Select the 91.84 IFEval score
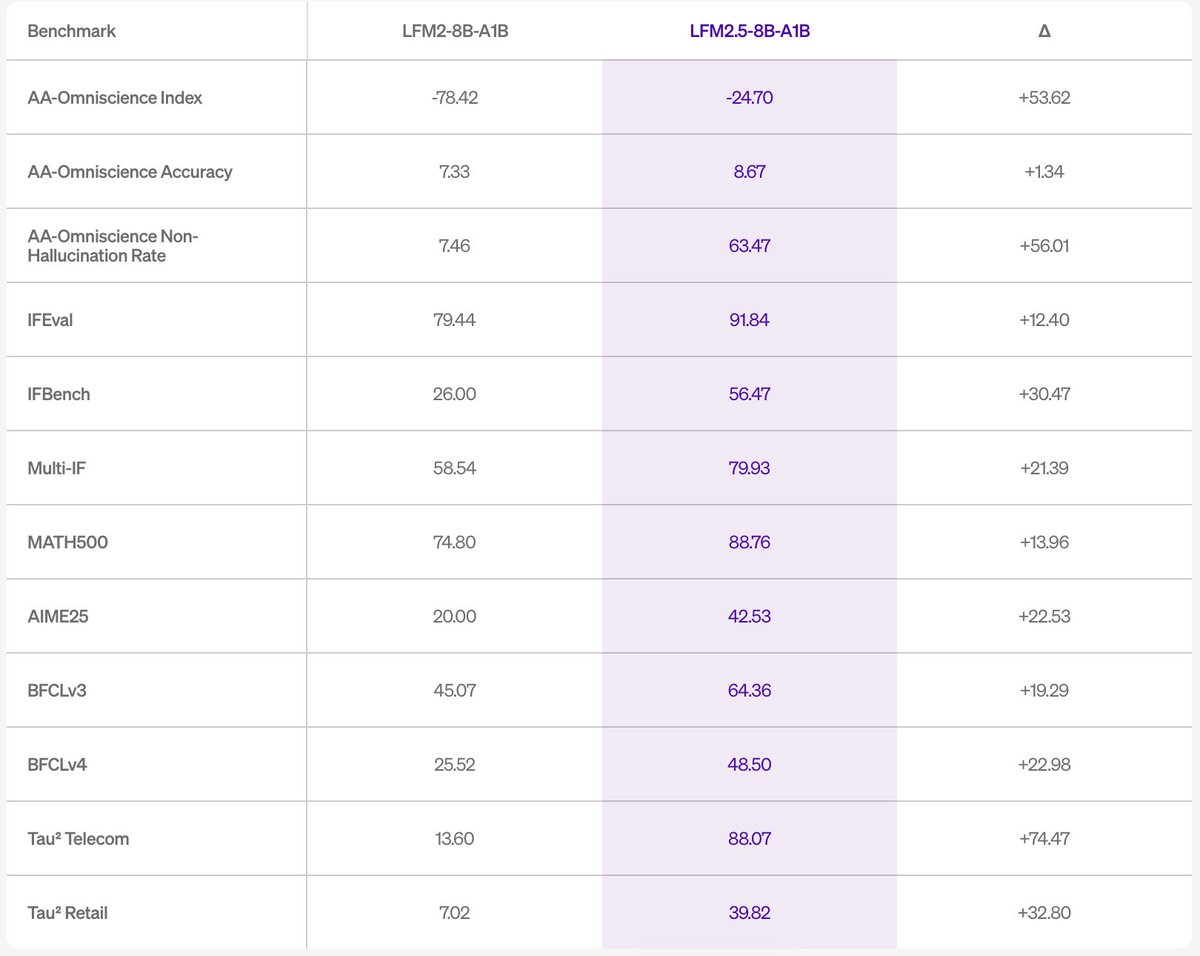The height and width of the screenshot is (956, 1200). point(750,320)
